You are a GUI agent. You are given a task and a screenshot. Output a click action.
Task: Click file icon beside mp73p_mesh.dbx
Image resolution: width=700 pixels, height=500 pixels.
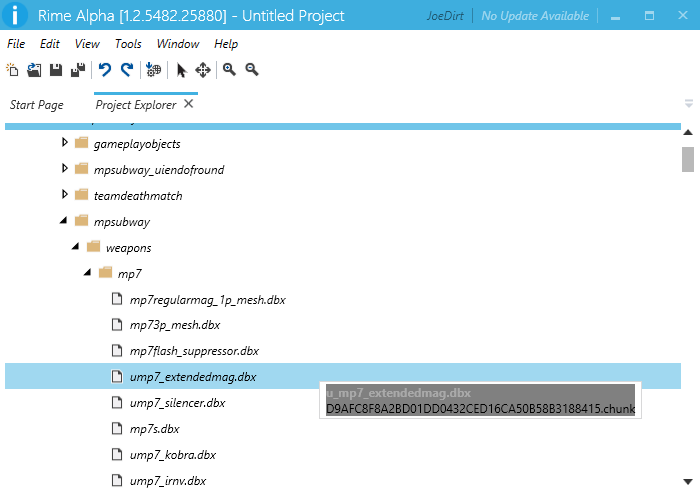coord(117,324)
